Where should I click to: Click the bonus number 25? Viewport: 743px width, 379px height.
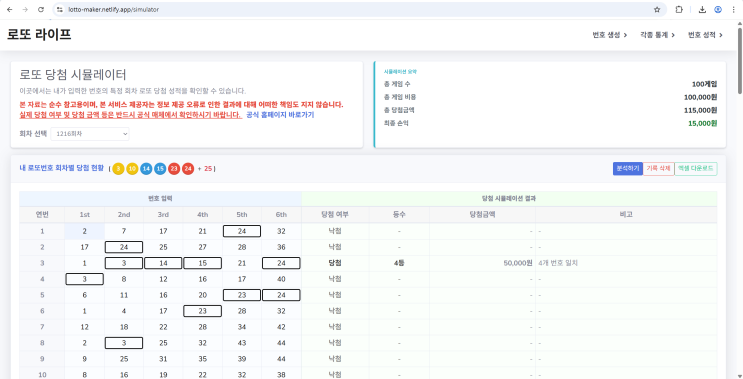tap(208, 169)
